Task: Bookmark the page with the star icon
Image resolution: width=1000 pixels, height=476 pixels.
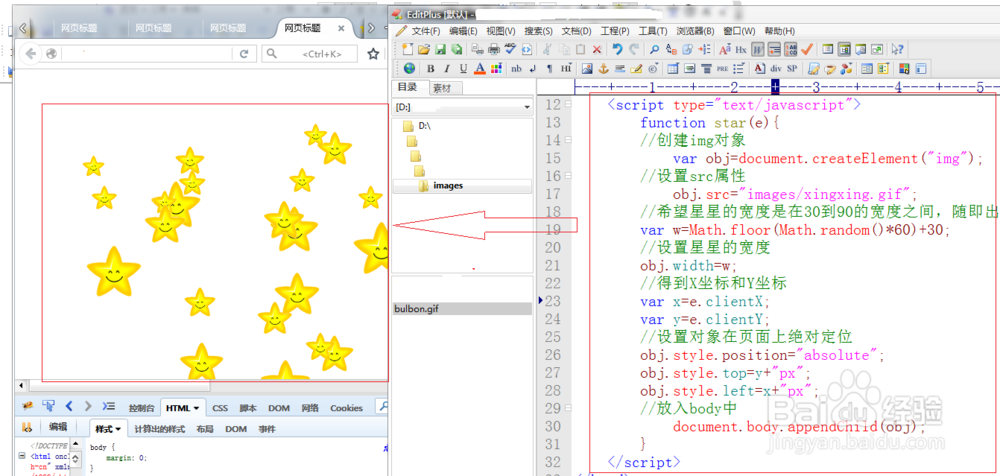Action: click(373, 54)
